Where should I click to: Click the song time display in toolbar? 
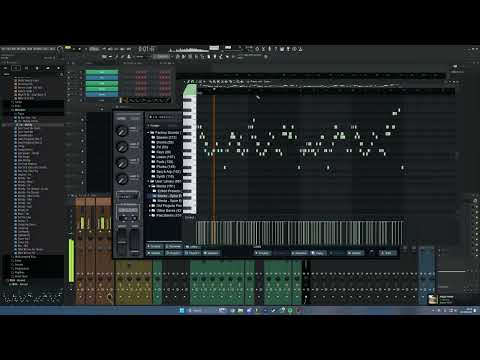146,49
